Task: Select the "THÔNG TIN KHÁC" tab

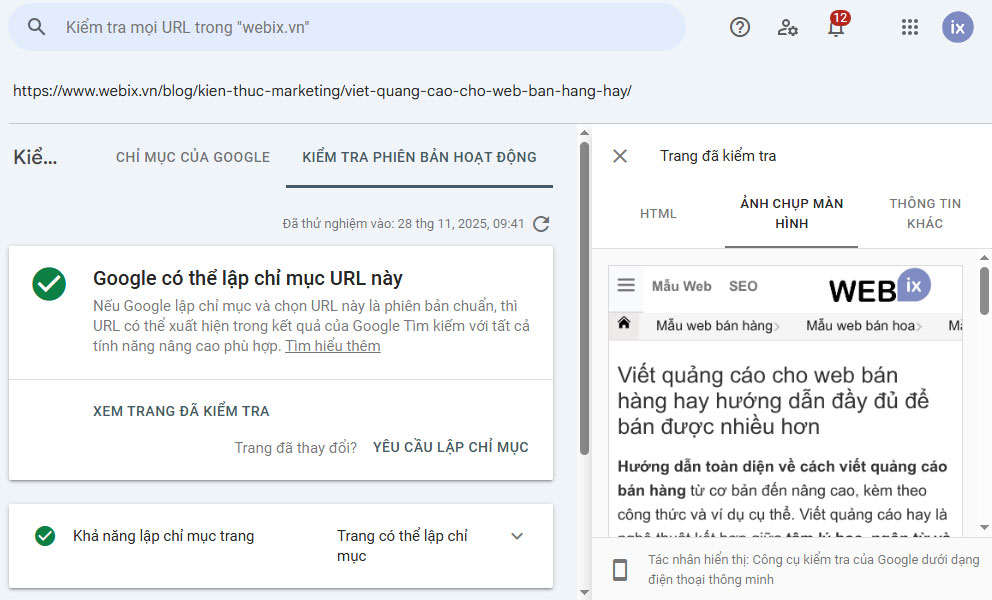Action: (x=924, y=212)
